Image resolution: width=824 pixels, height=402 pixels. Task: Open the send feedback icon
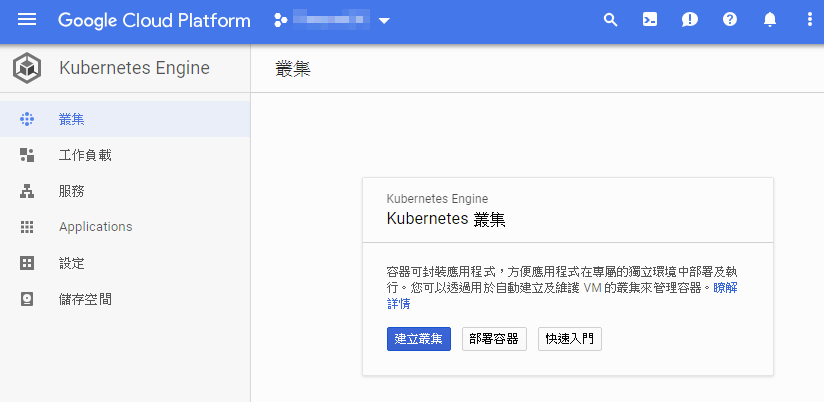(689, 20)
